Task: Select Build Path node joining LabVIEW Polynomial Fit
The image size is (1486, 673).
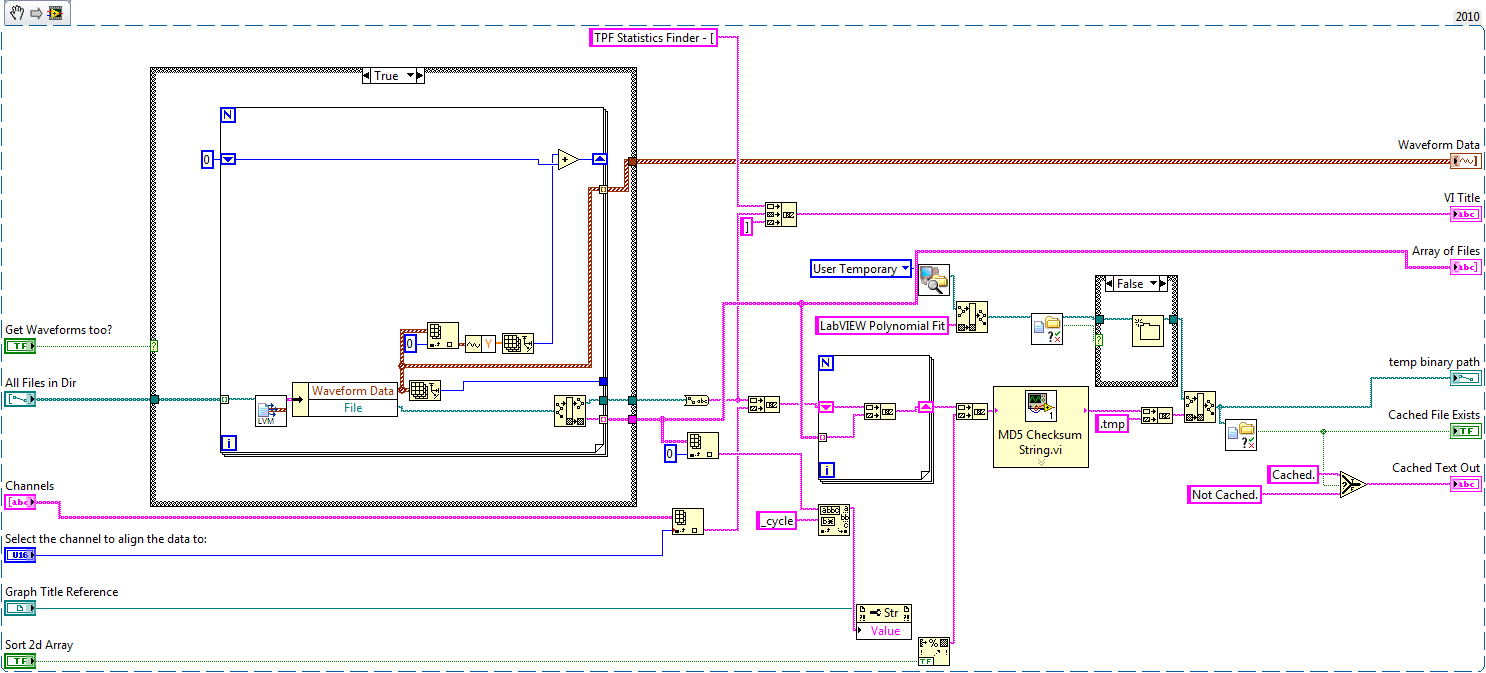Action: tap(972, 316)
